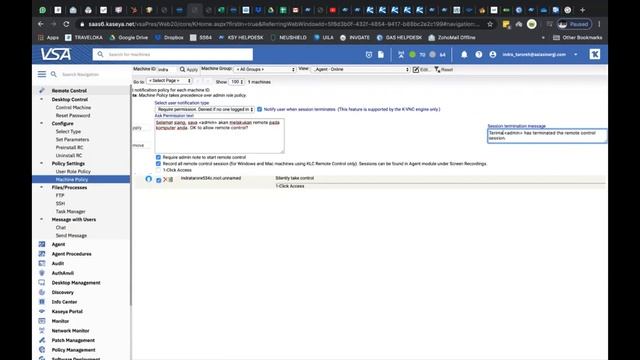Open the notifications bell icon
The height and width of the screenshot is (360, 640).
point(464,54)
